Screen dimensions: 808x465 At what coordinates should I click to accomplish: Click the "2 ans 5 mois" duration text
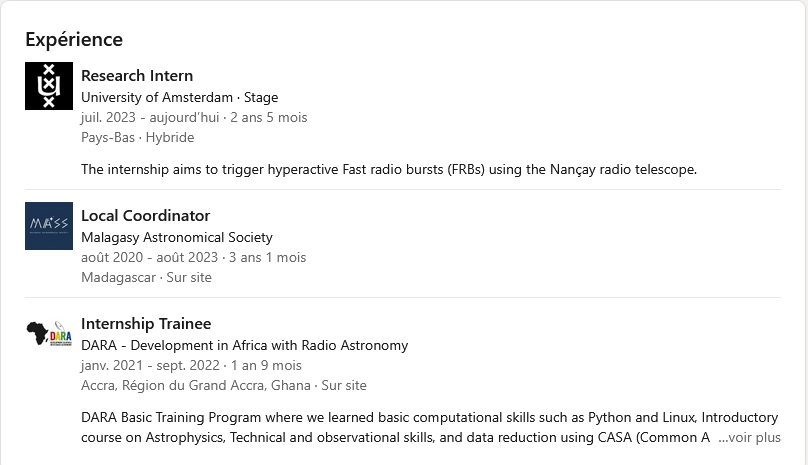tap(269, 117)
